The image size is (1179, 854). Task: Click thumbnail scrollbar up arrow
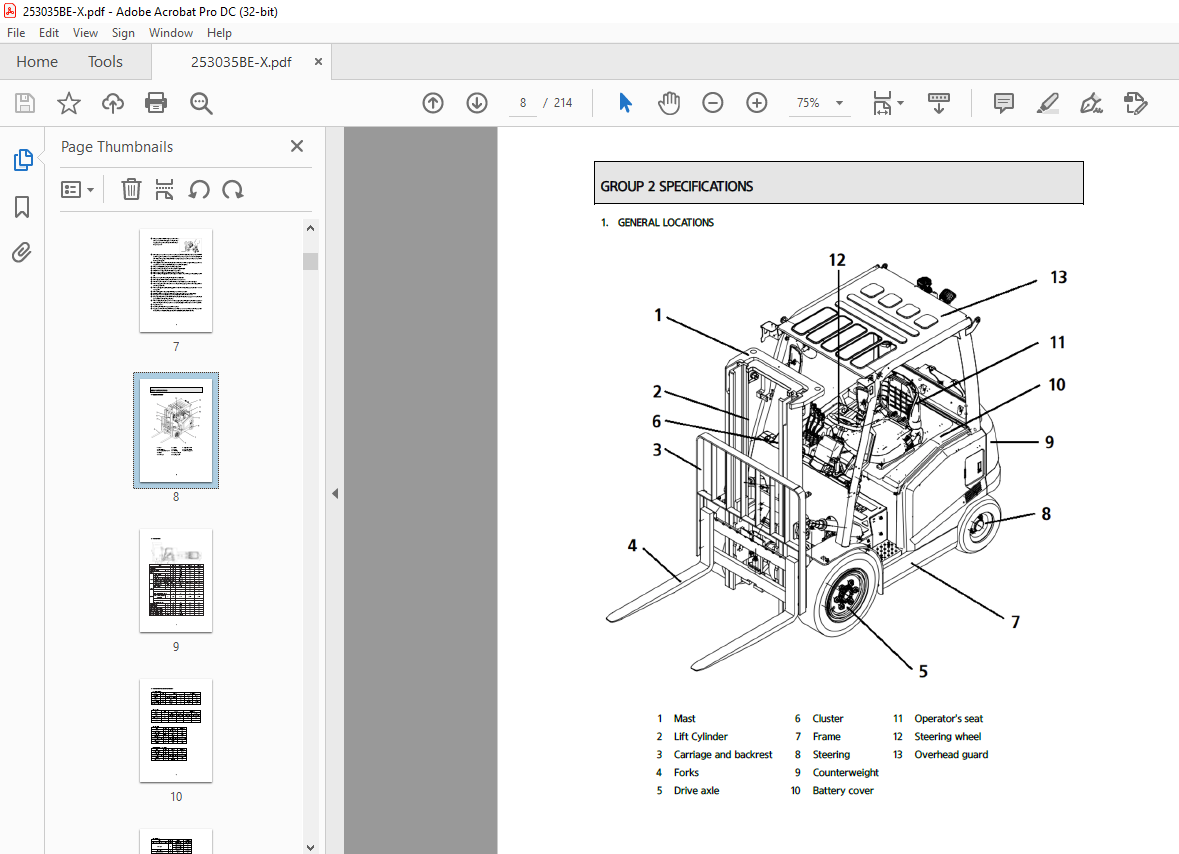point(311,228)
